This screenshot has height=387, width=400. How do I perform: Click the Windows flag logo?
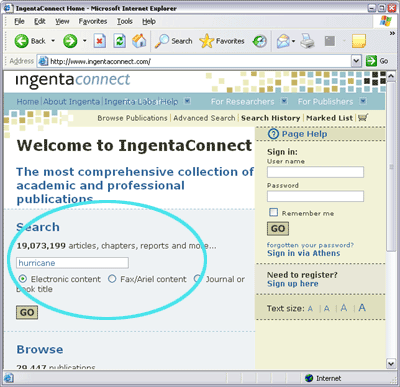click(386, 21)
